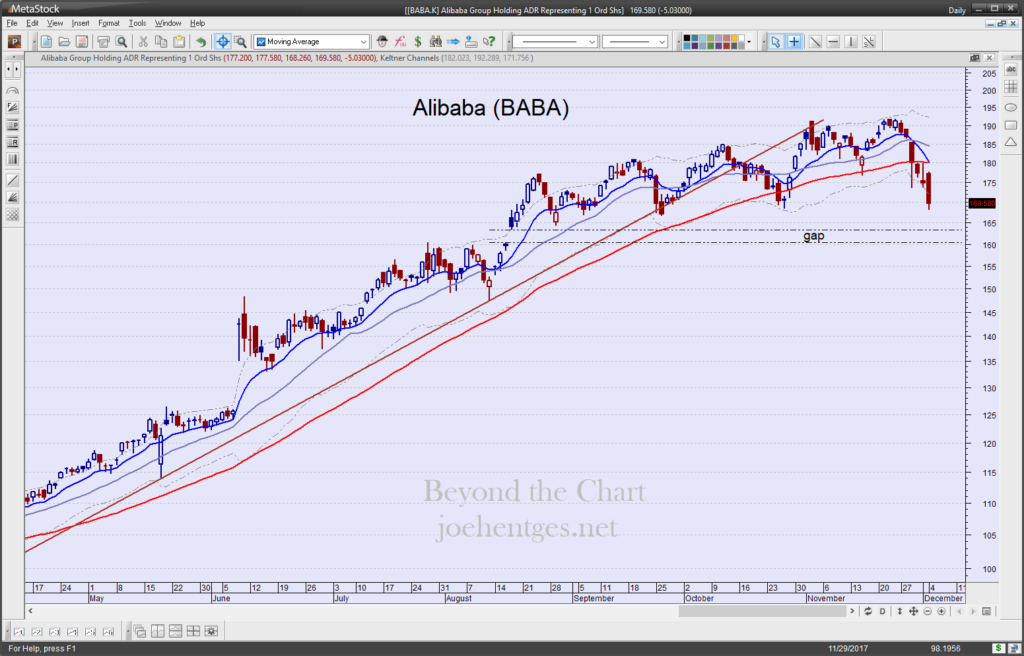1024x656 pixels.
Task: Click the four-pane tile windows icon
Action: [x=193, y=631]
